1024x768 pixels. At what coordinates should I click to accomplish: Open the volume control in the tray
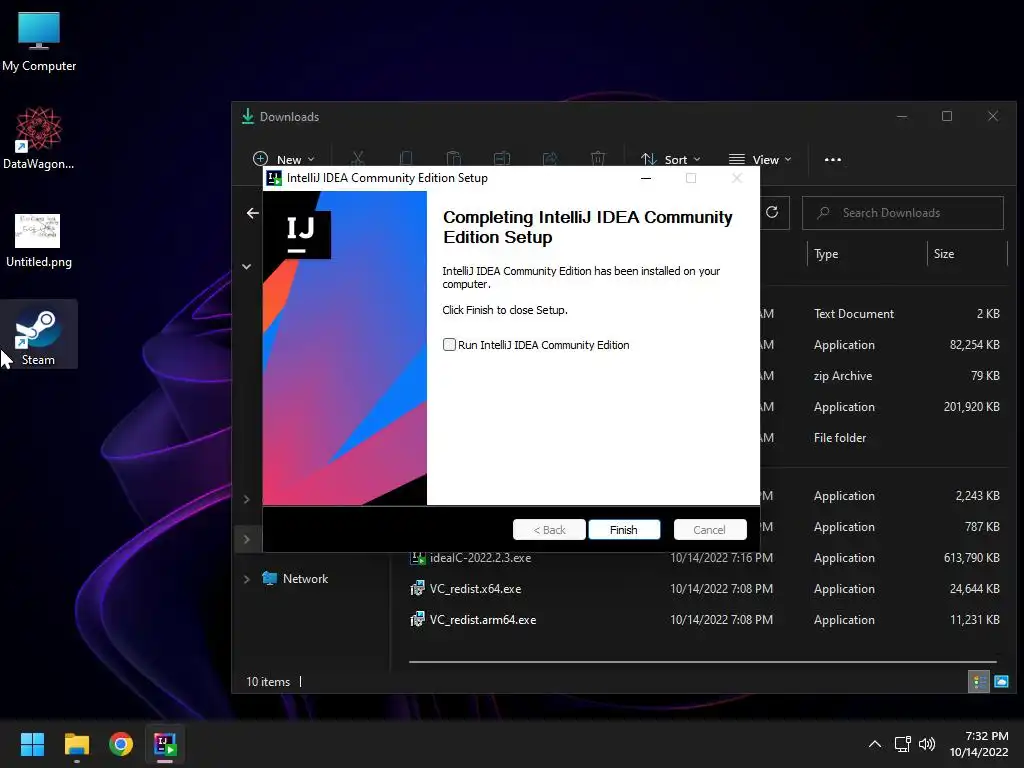point(927,744)
